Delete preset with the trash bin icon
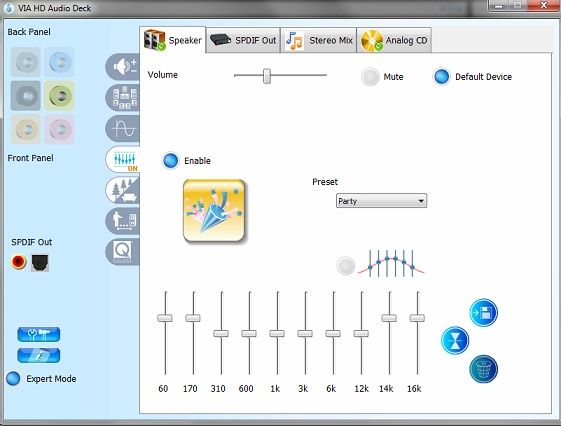Image resolution: width=561 pixels, height=426 pixels. pos(484,369)
